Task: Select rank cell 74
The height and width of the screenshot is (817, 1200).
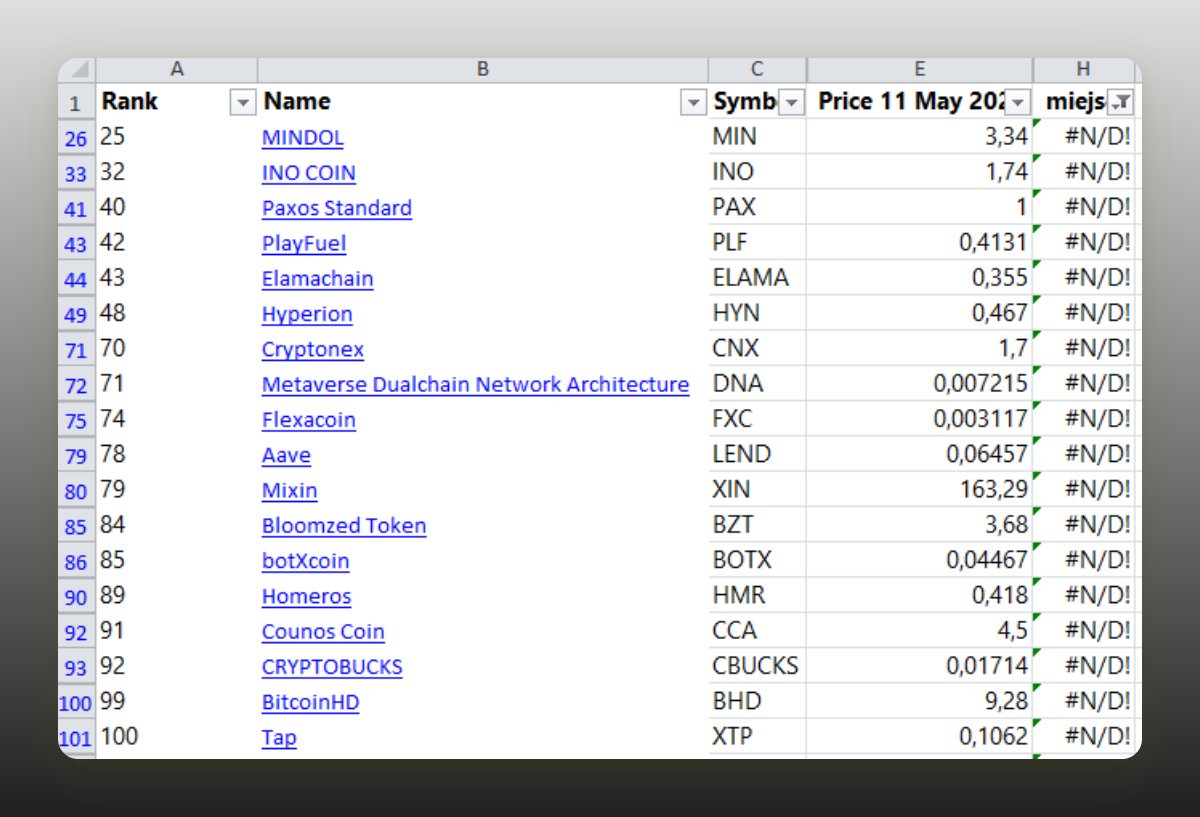Action: [x=177, y=420]
